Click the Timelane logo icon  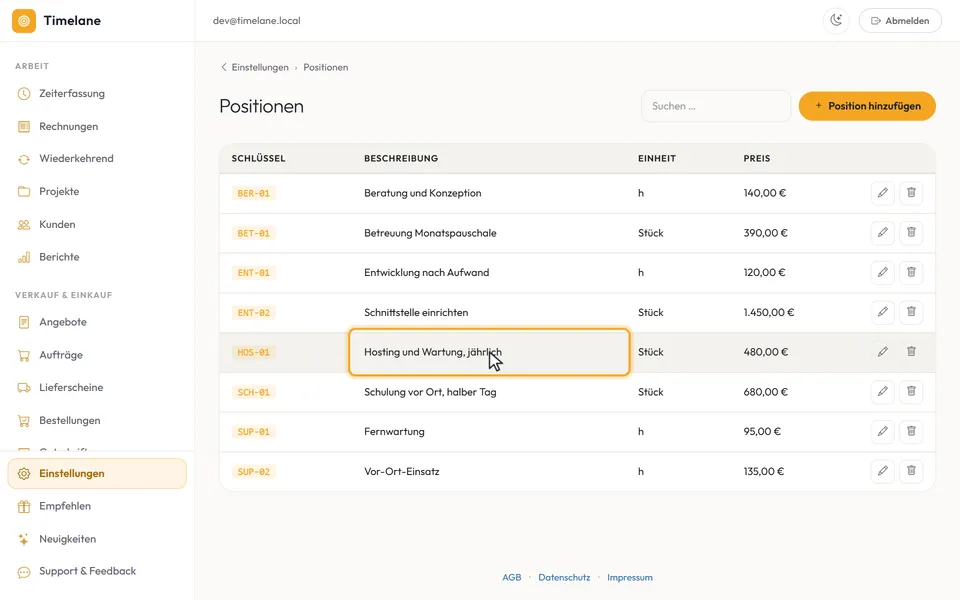pyautogui.click(x=24, y=21)
